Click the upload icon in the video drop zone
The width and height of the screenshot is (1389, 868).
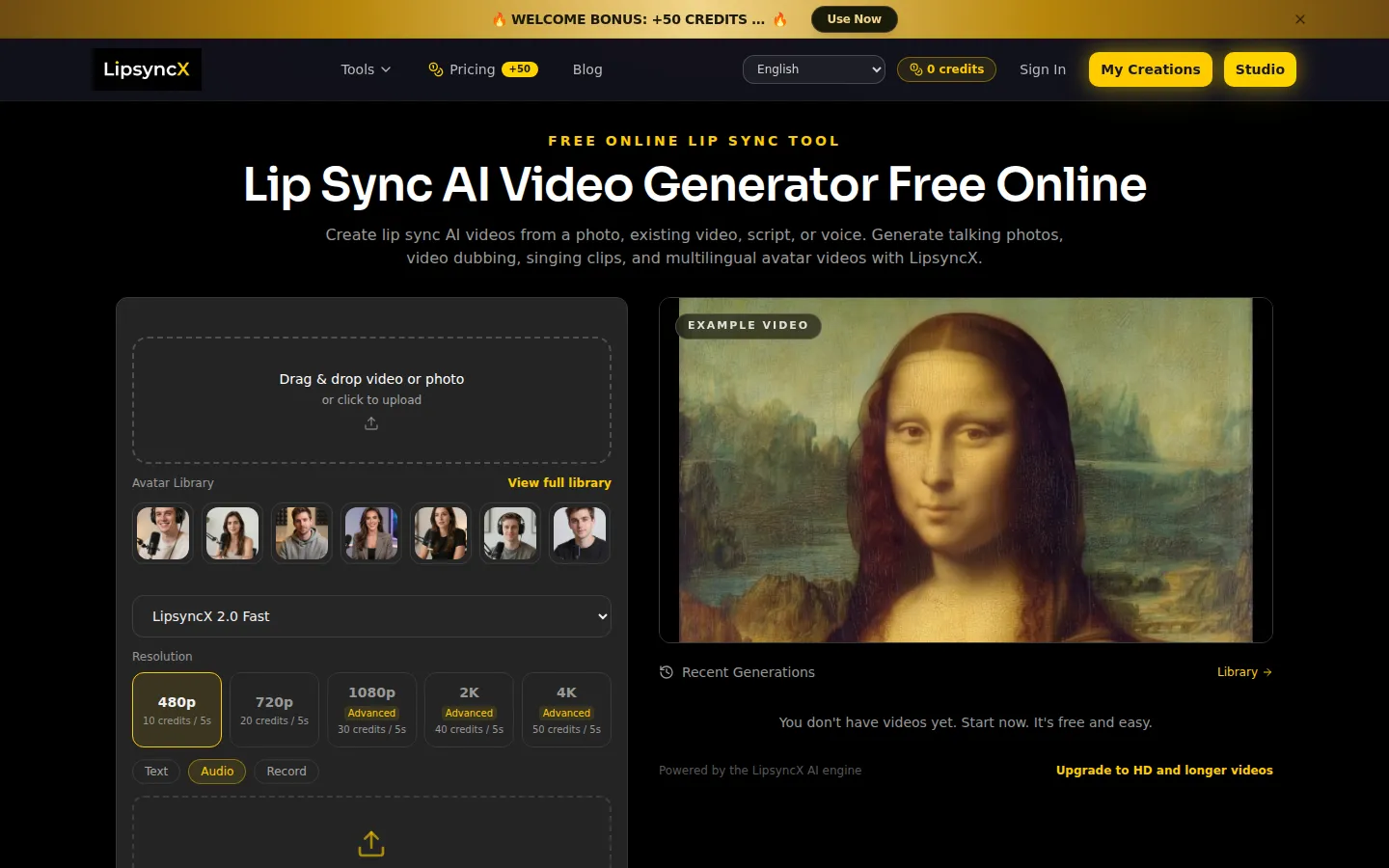pos(371,423)
